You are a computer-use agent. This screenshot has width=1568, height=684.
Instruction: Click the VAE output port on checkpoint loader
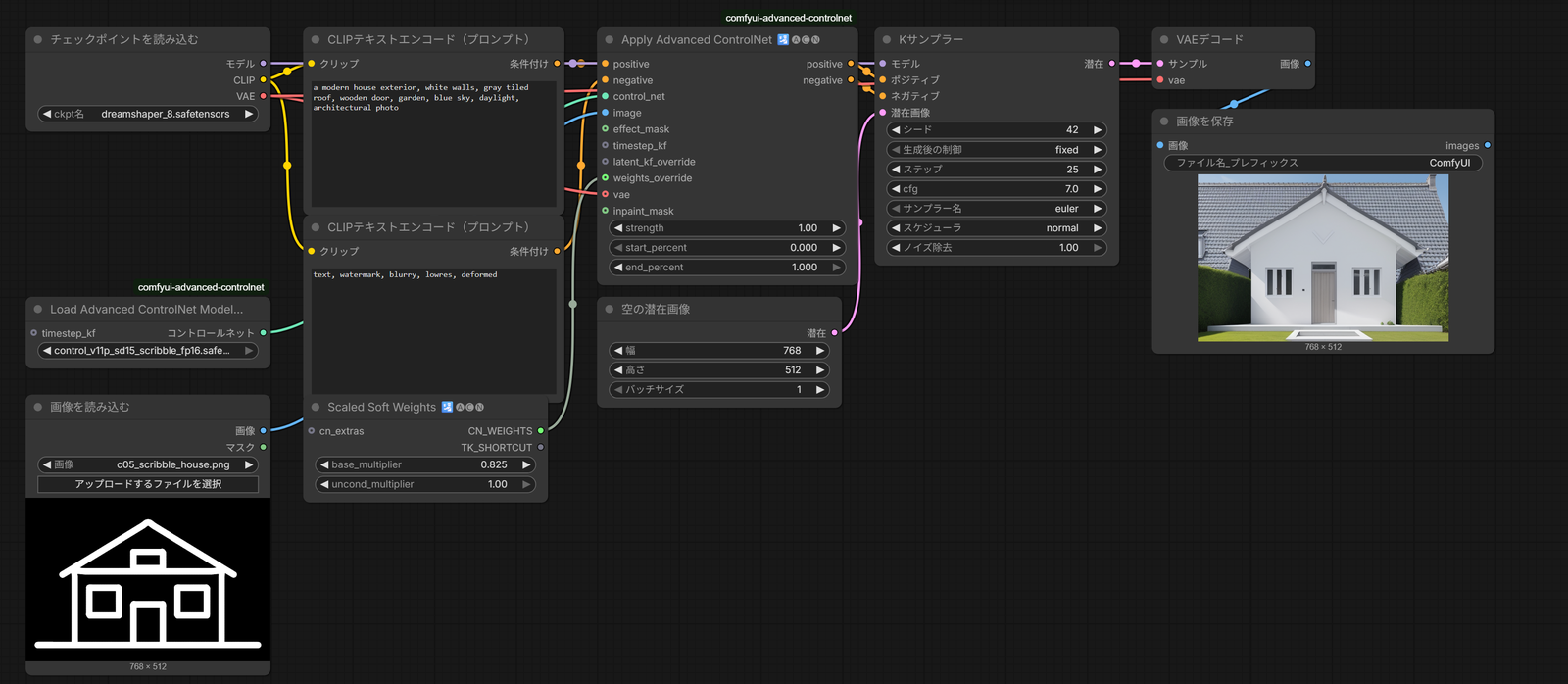pos(263,96)
